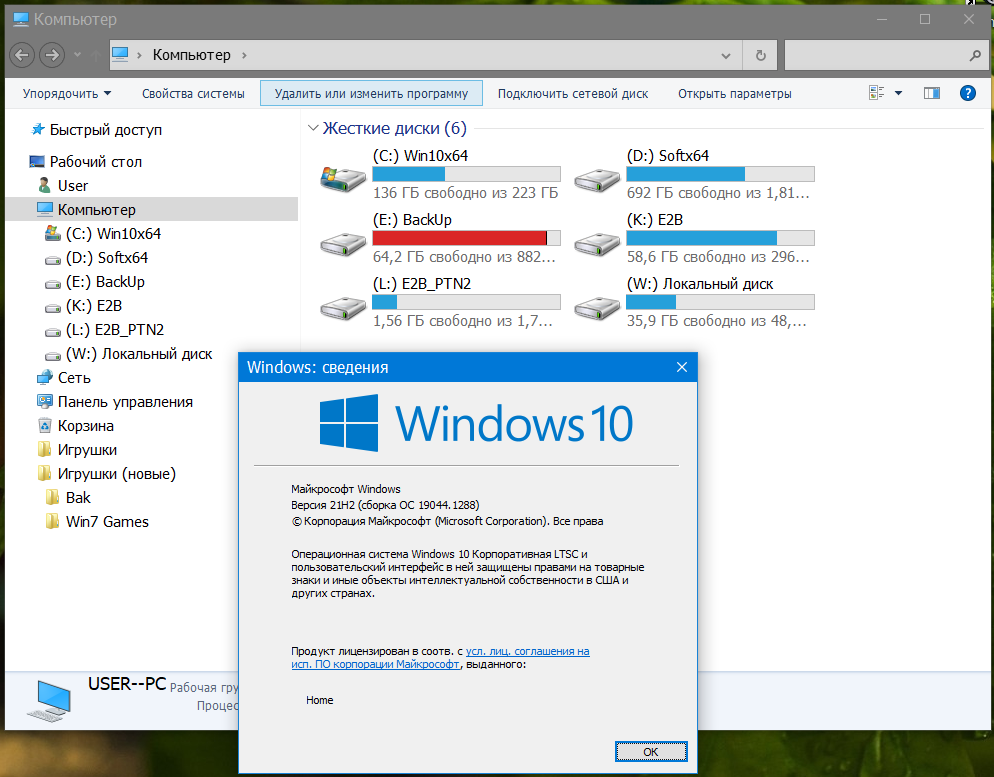Viewport: 994px width, 777px height.
Task: Toggle the preview pane icon
Action: pyautogui.click(x=932, y=93)
